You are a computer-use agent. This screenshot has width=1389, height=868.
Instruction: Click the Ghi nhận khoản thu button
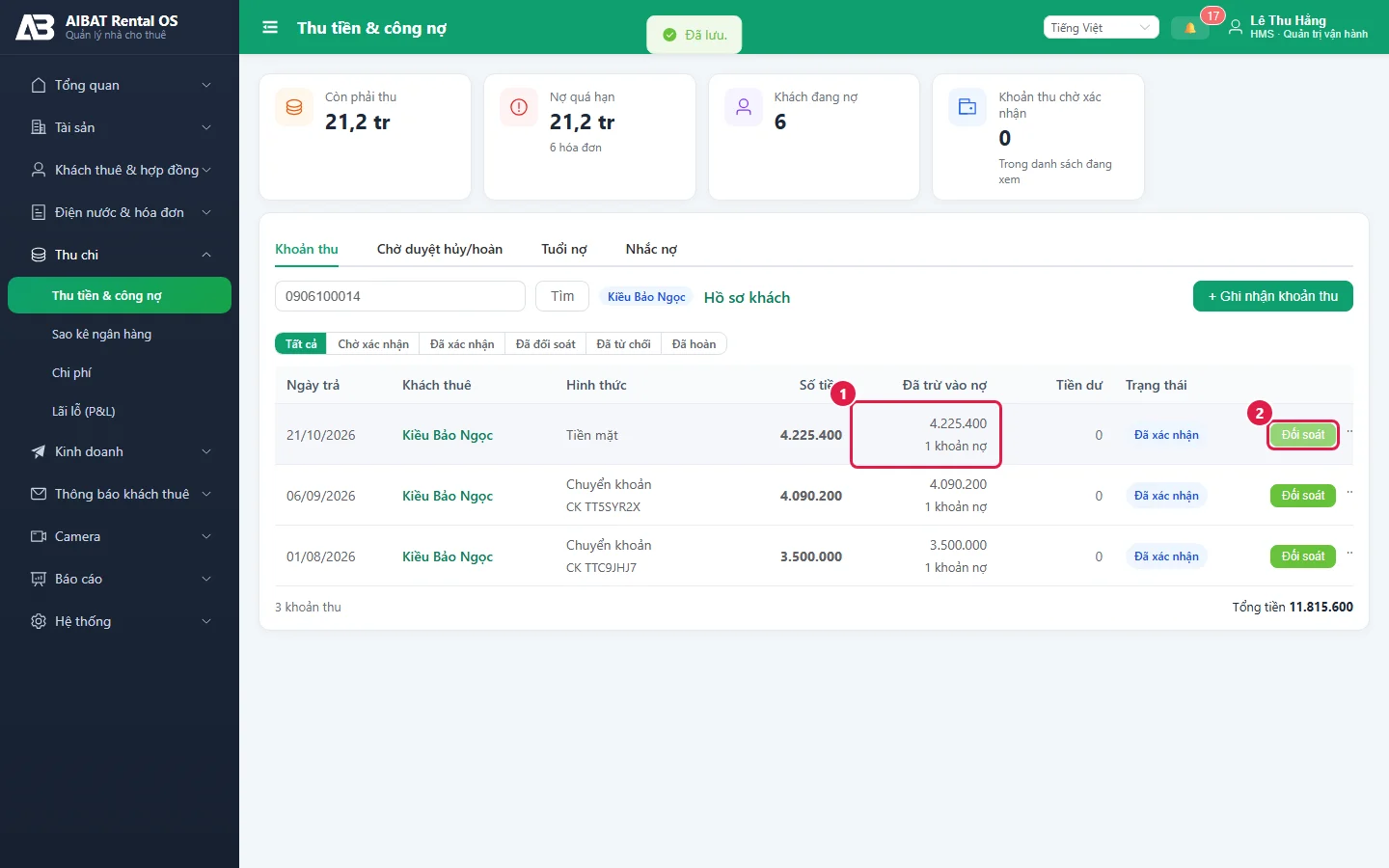(x=1273, y=296)
